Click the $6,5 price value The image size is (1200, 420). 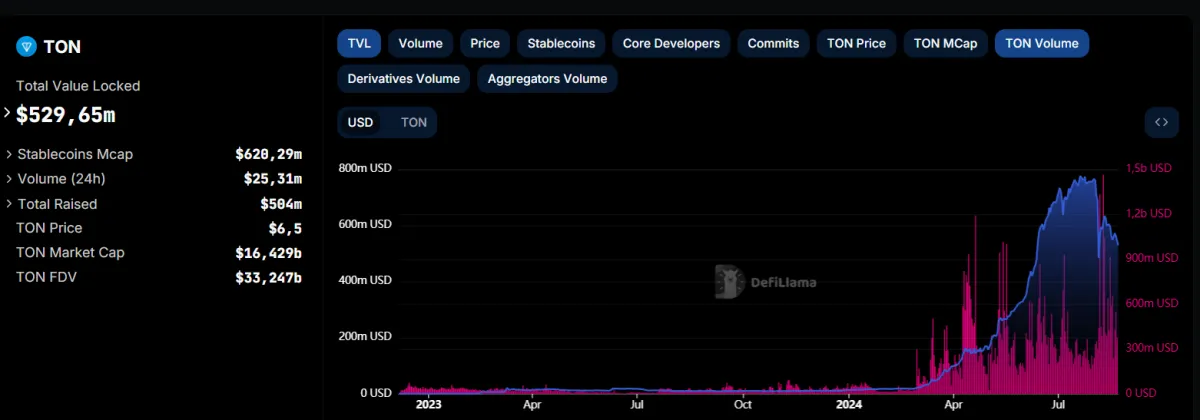[285, 228]
